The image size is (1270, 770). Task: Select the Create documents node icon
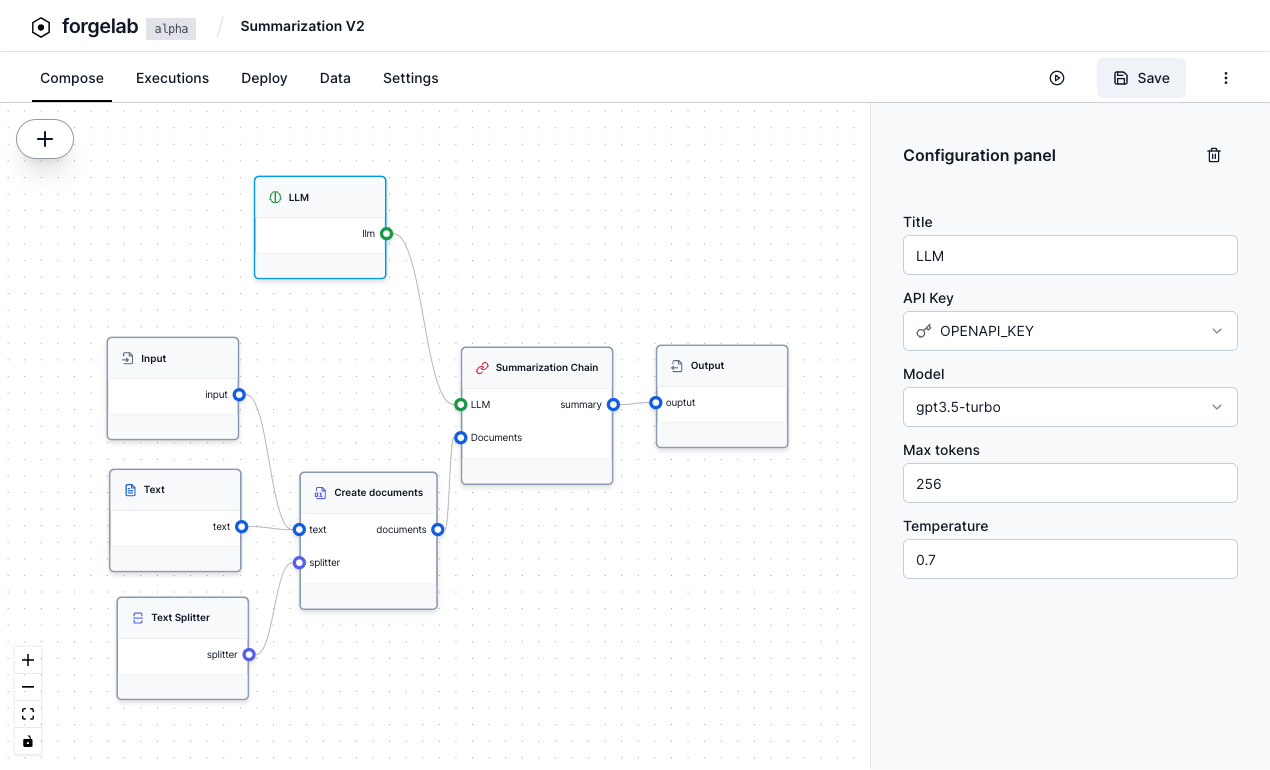[320, 493]
